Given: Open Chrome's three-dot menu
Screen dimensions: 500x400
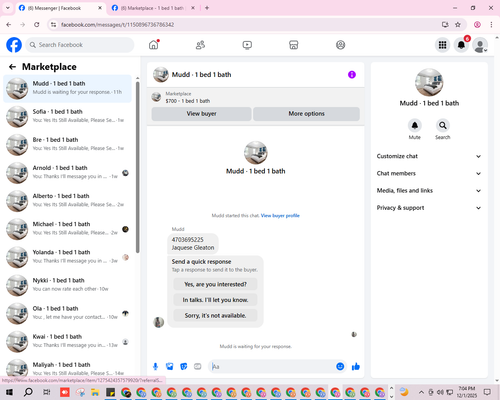Looking at the screenshot, I should click(x=491, y=25).
